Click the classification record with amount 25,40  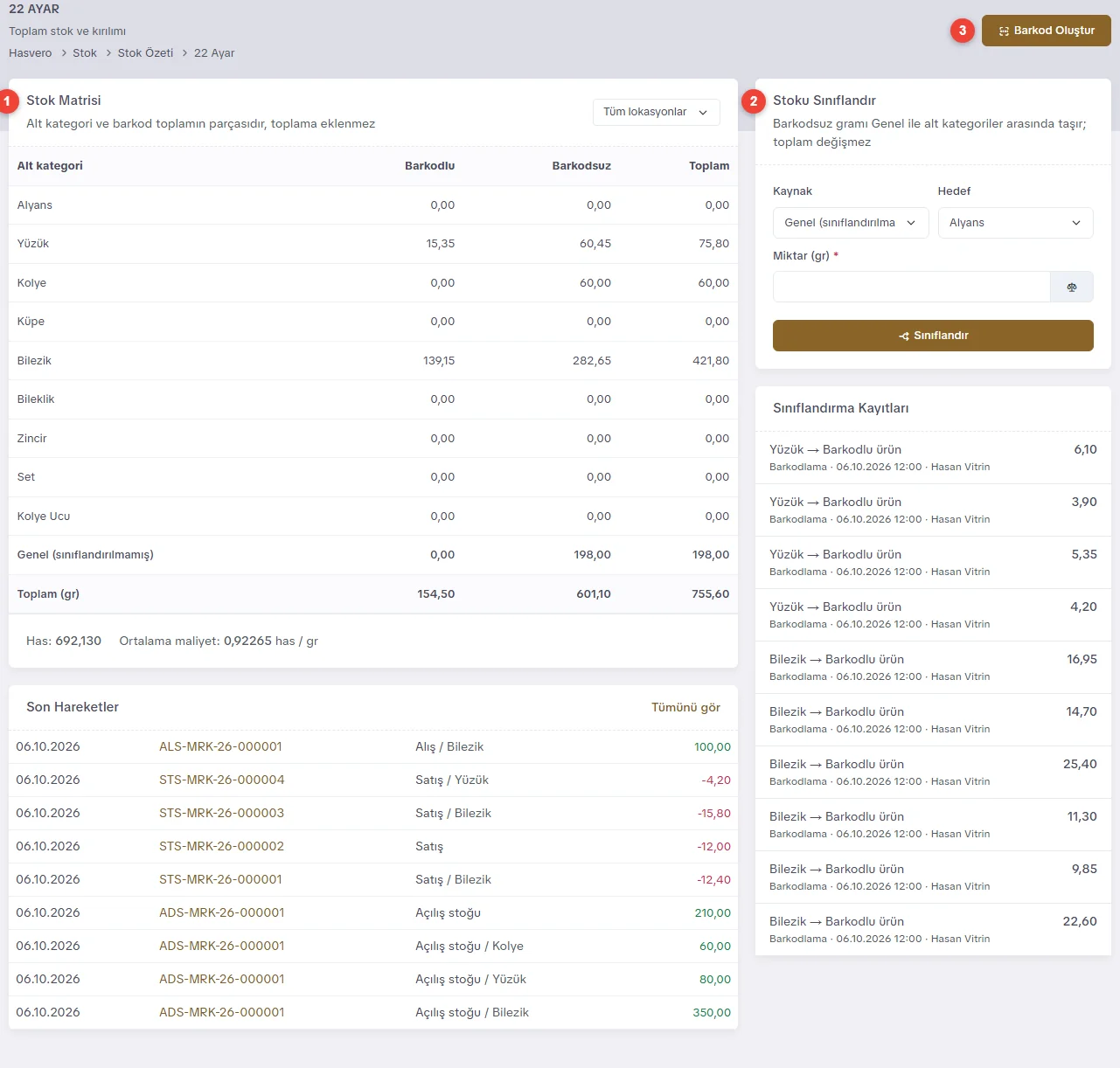click(x=933, y=772)
